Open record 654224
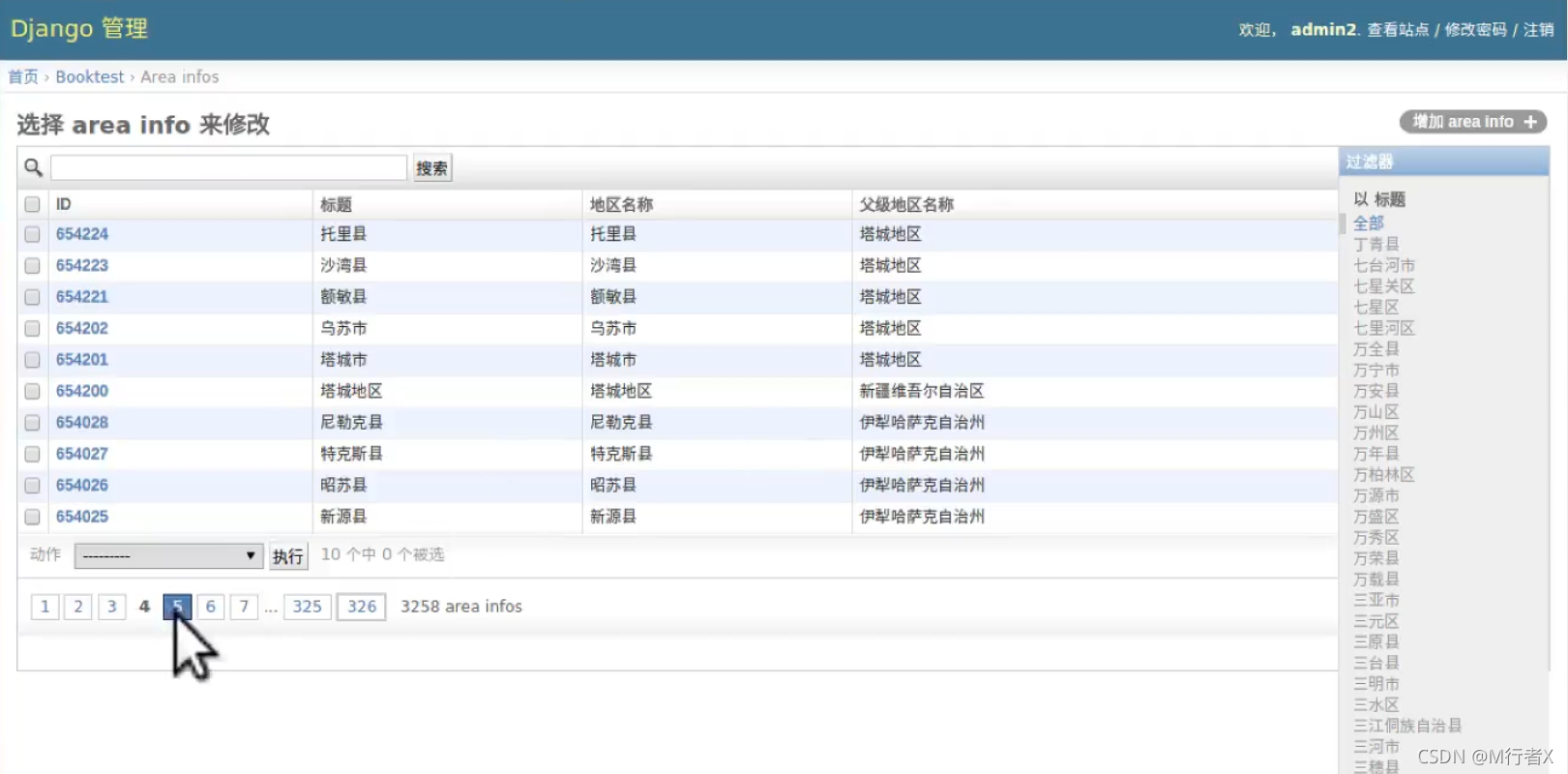Viewport: 1568px width, 774px height. [82, 234]
